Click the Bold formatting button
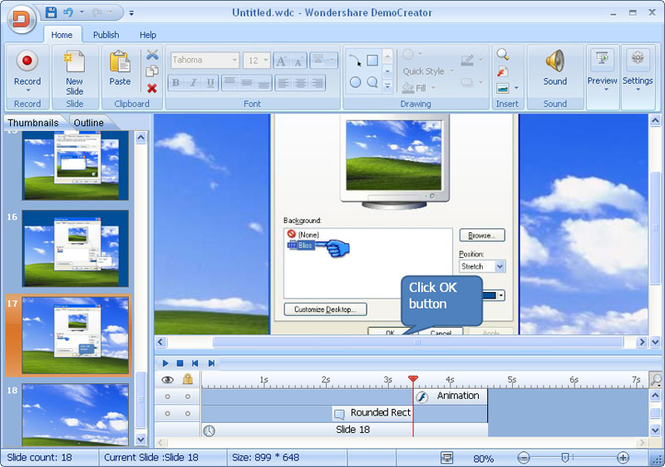The width and height of the screenshot is (665, 467). 176,83
